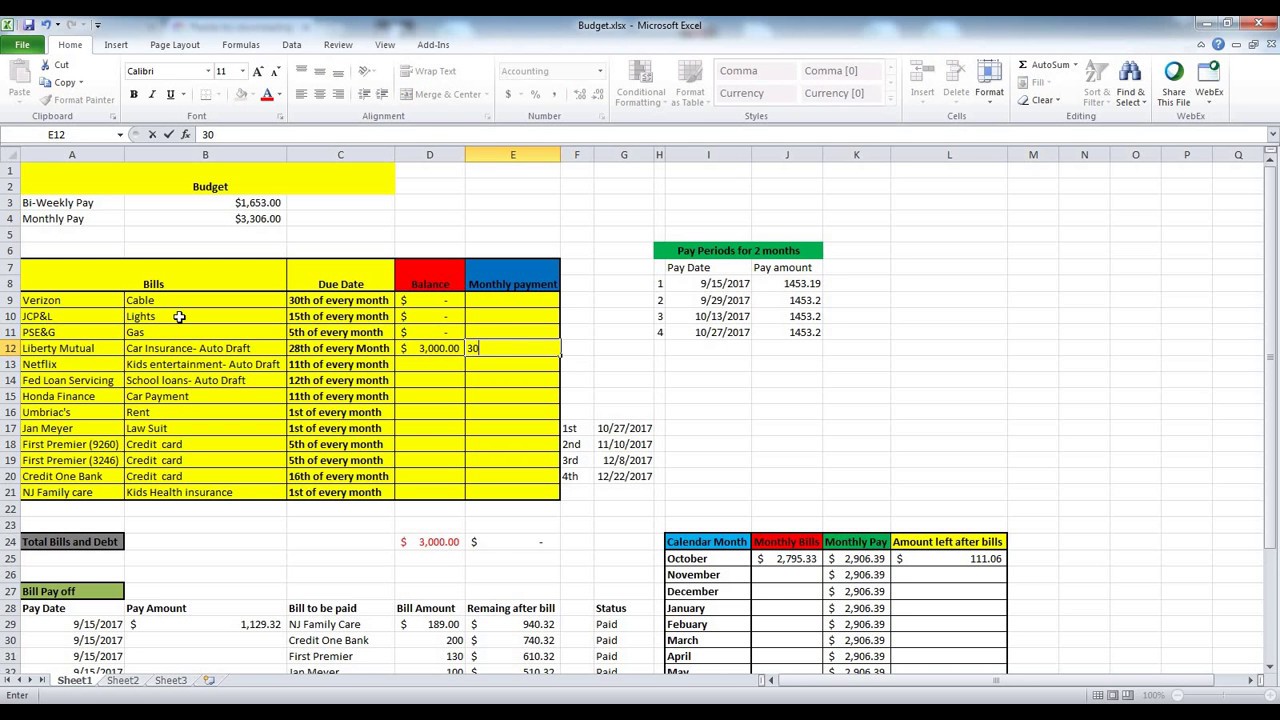
Task: Click the formula bar input showing 30
Action: pyautogui.click(x=730, y=135)
